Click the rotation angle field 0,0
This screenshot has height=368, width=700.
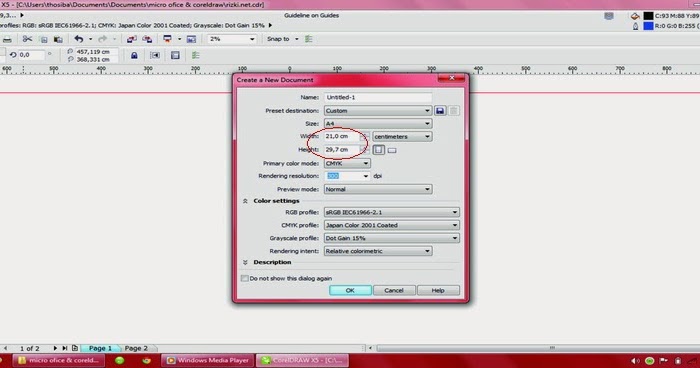tap(31, 55)
